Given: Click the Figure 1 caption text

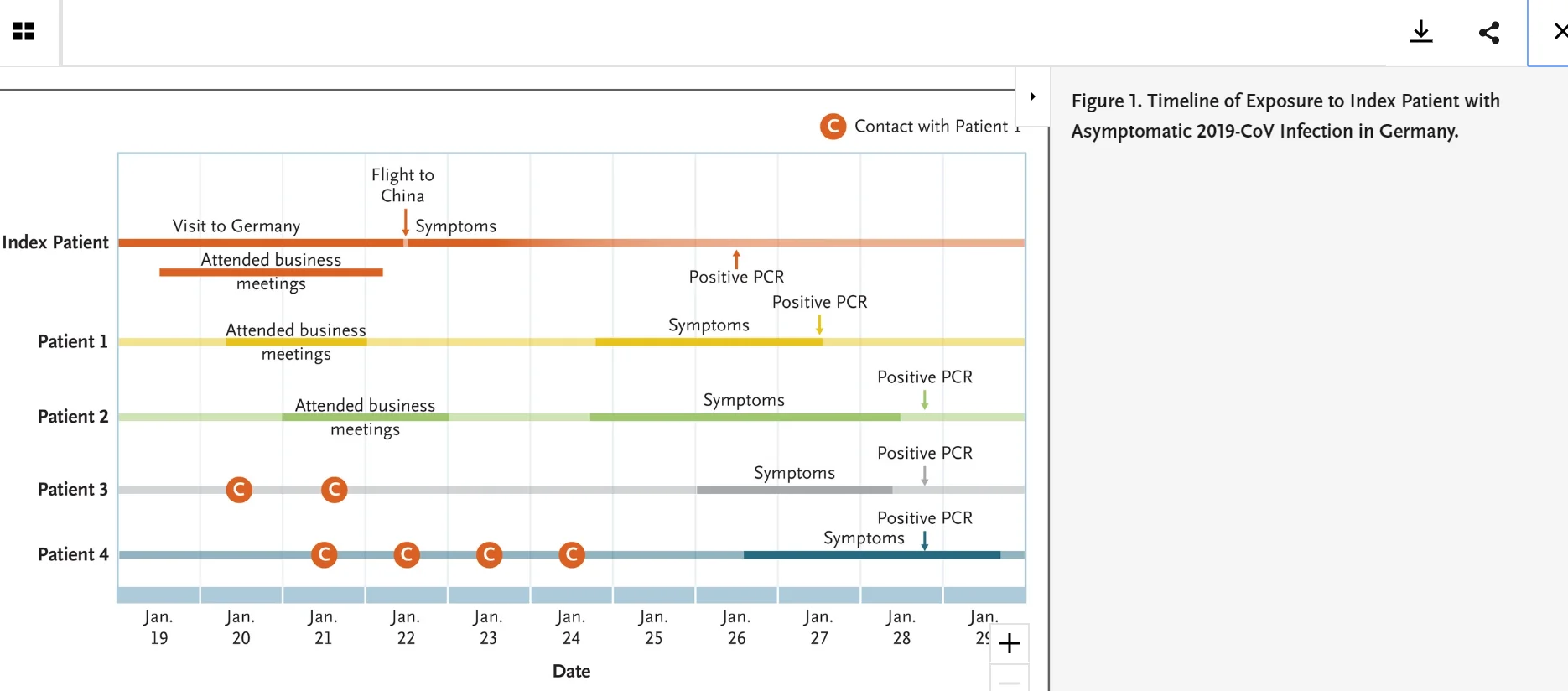Looking at the screenshot, I should pos(1285,116).
